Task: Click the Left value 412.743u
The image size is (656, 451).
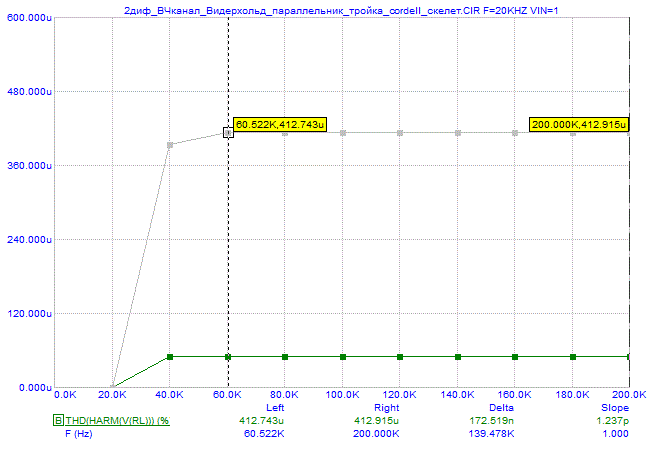Action: (x=261, y=420)
